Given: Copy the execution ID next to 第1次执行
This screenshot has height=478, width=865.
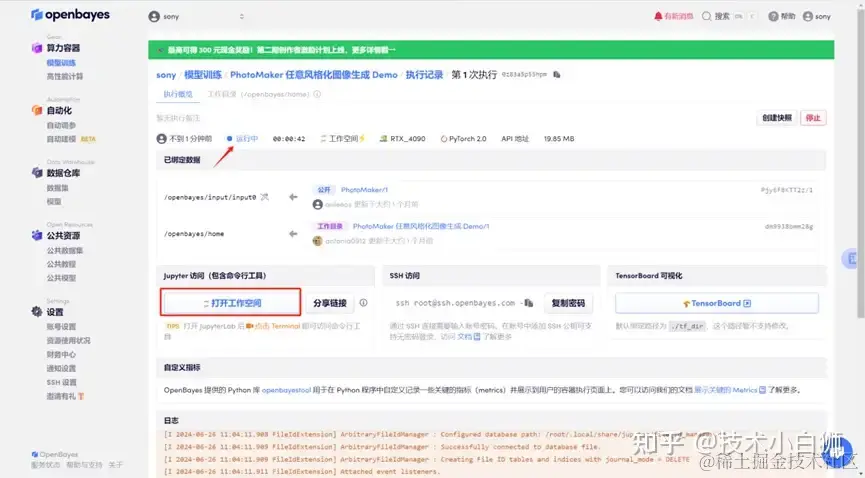Looking at the screenshot, I should pos(557,75).
